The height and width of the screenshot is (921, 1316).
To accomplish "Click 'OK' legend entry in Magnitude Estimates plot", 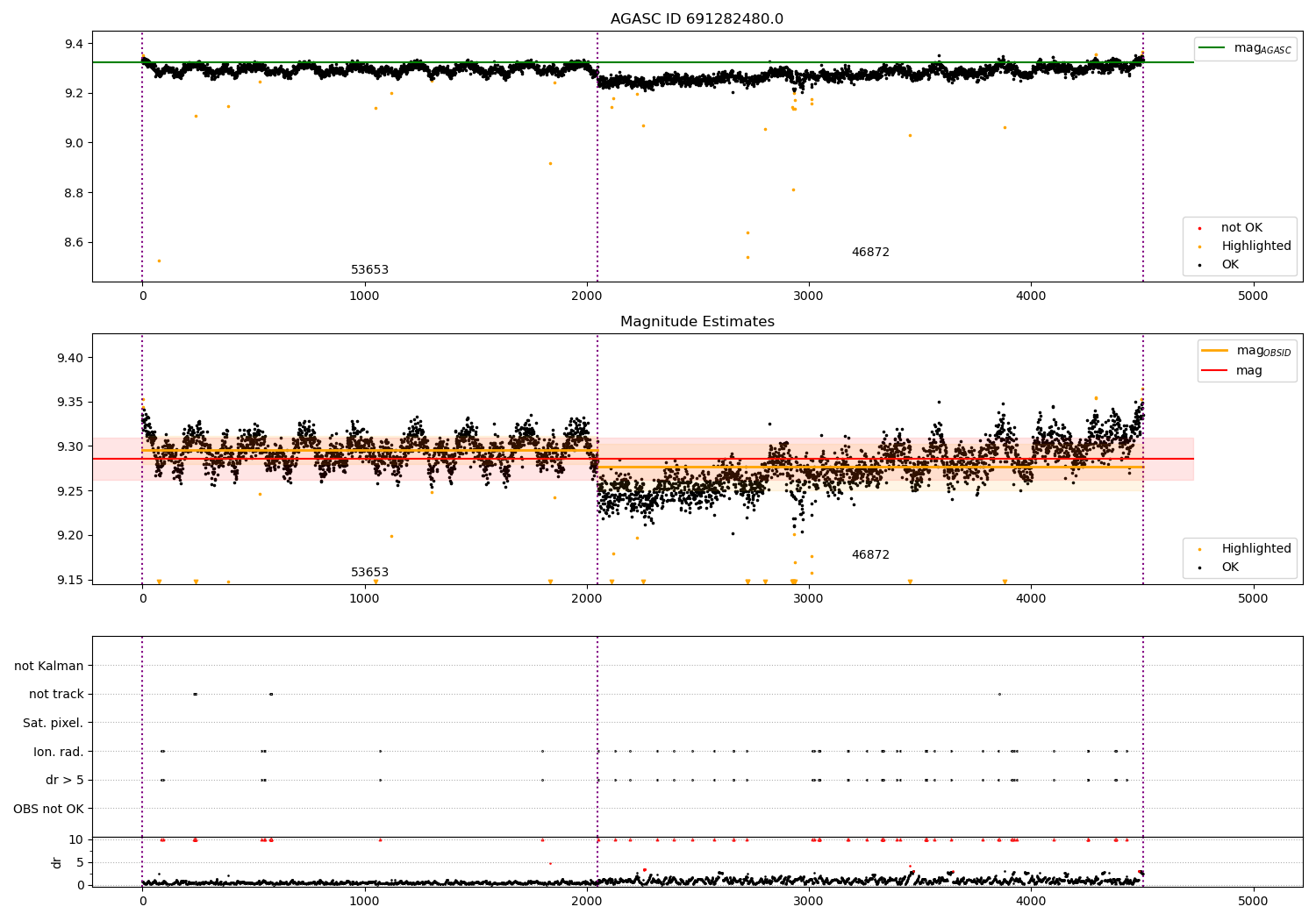I will click(x=1219, y=568).
